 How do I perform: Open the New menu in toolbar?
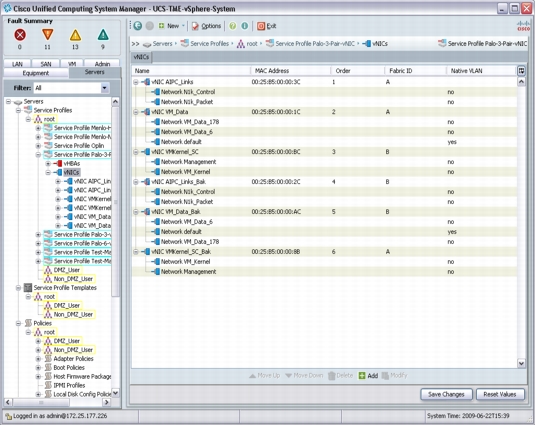pyautogui.click(x=171, y=26)
